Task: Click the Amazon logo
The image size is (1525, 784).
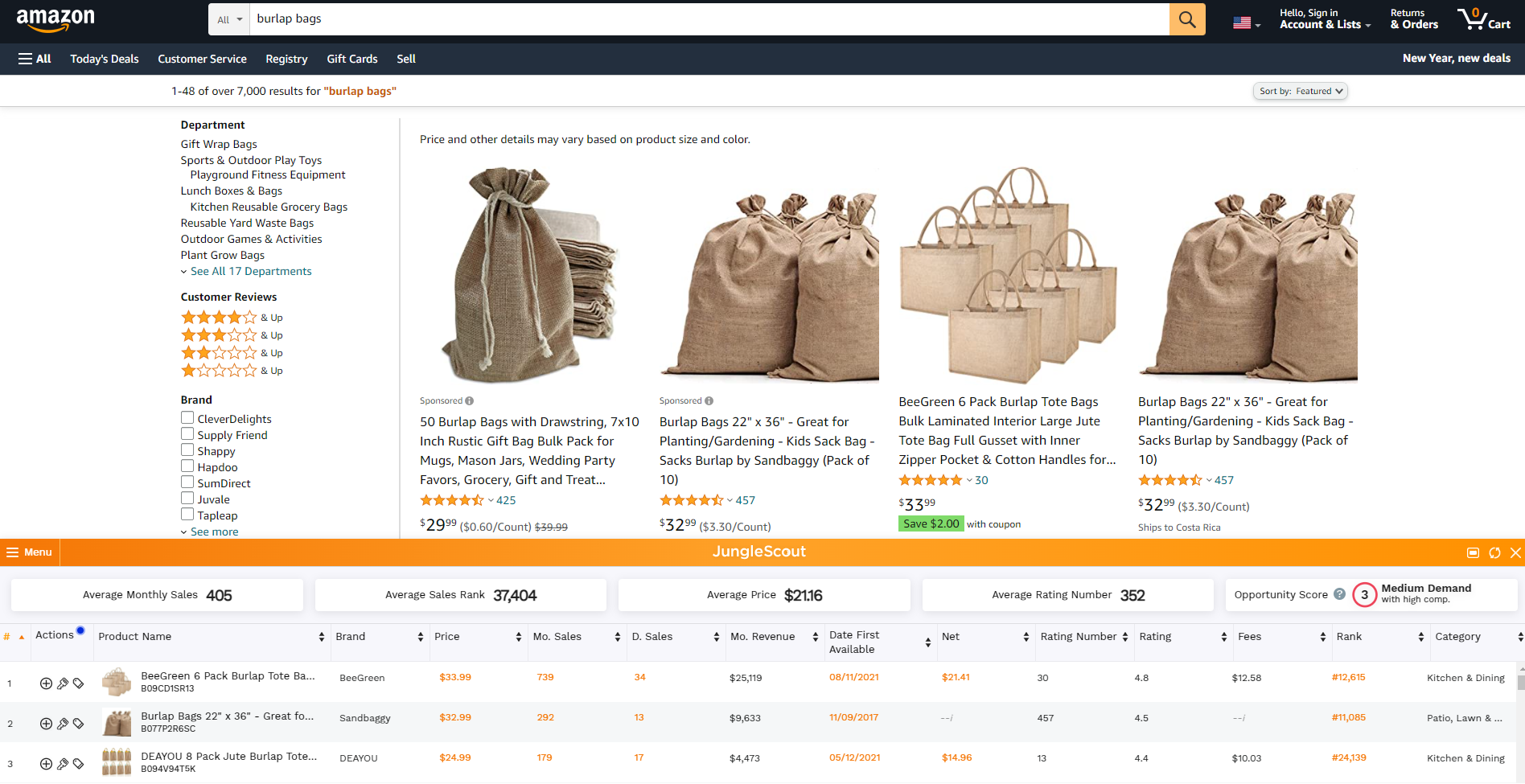Action: tap(55, 19)
